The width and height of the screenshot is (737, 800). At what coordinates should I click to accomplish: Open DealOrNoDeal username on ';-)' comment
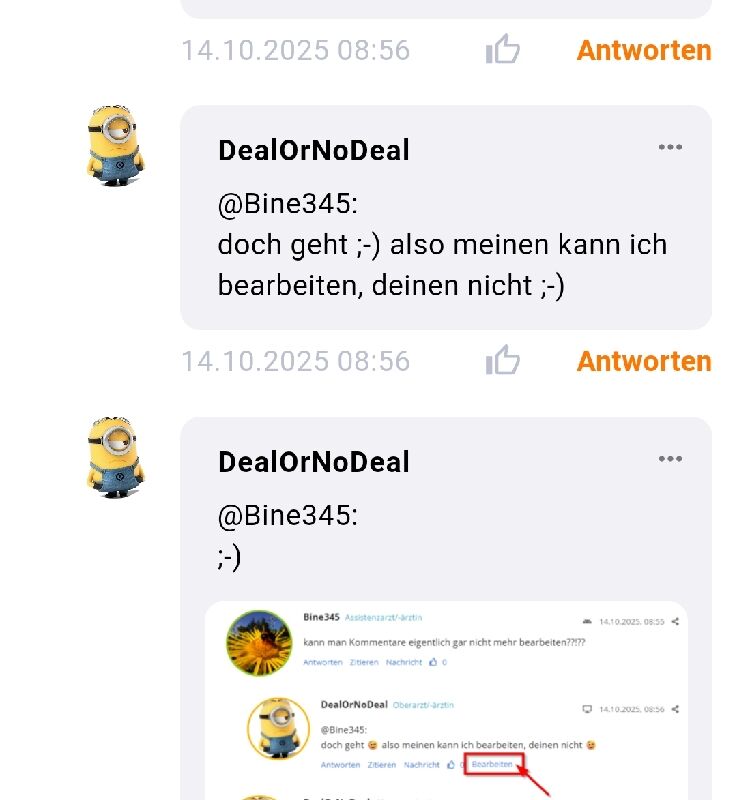click(x=314, y=462)
